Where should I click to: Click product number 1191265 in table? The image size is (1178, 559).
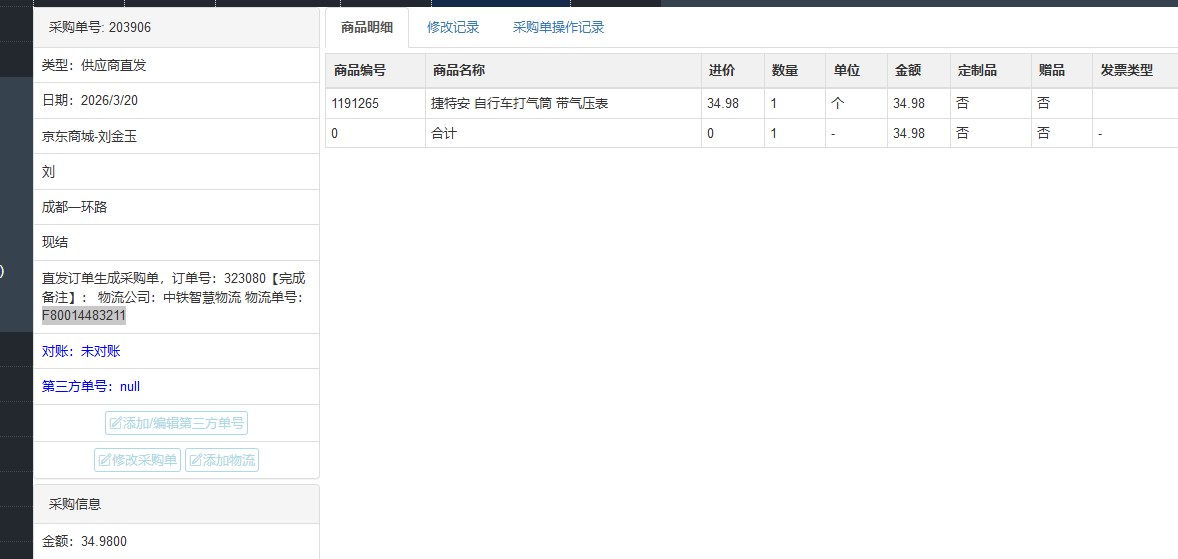tap(355, 103)
